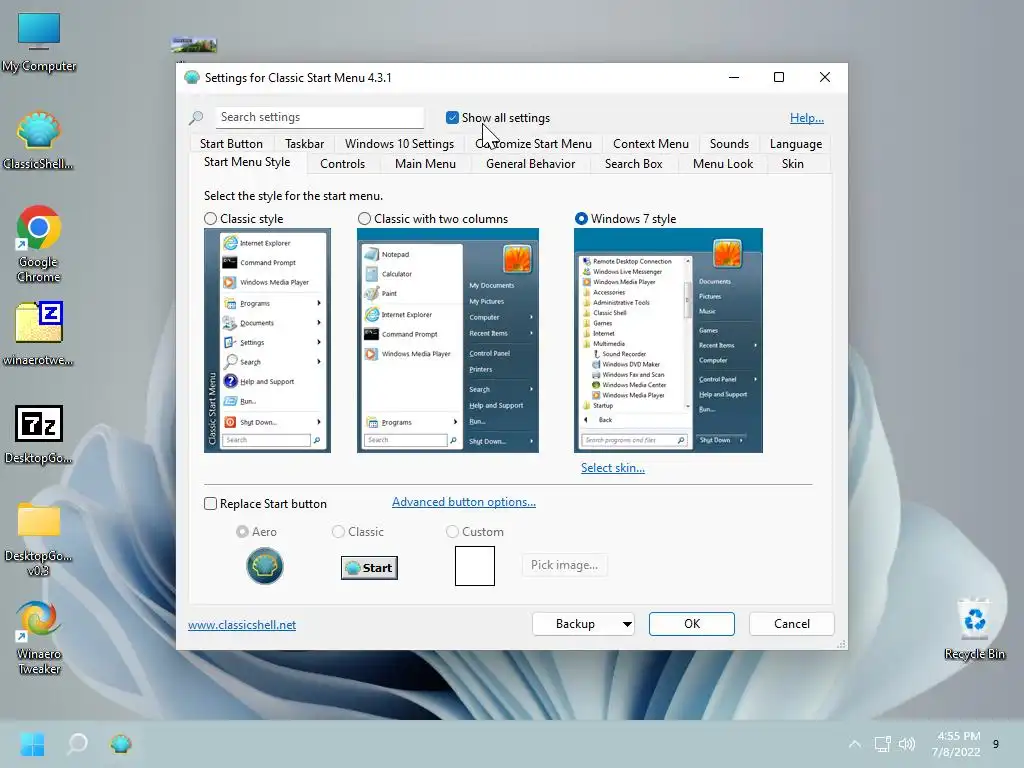1024x768 pixels.
Task: Show hidden tray icons chevron
Action: coord(854,744)
